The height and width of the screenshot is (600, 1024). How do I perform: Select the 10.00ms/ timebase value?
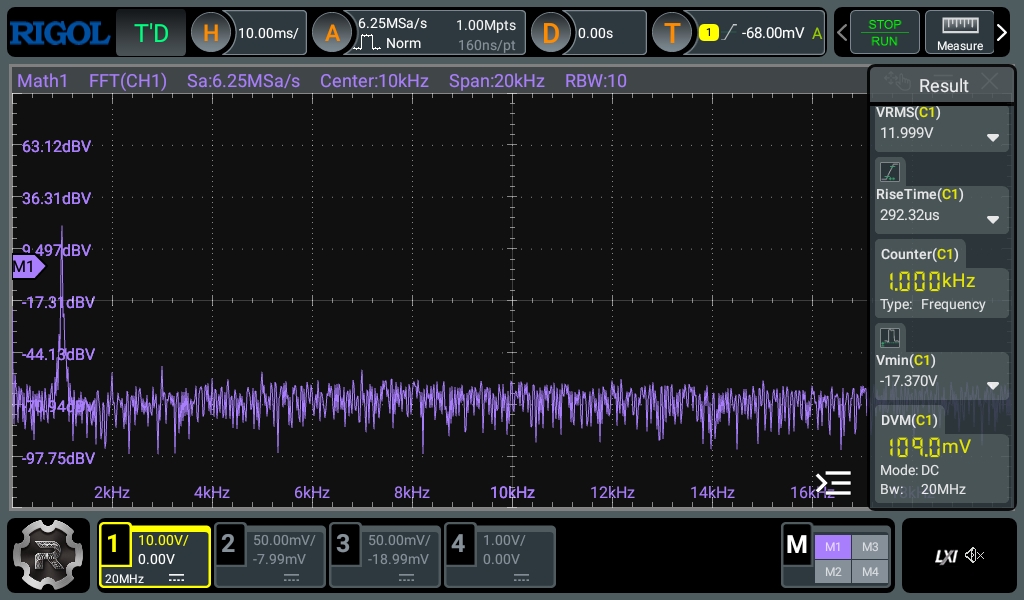268,33
